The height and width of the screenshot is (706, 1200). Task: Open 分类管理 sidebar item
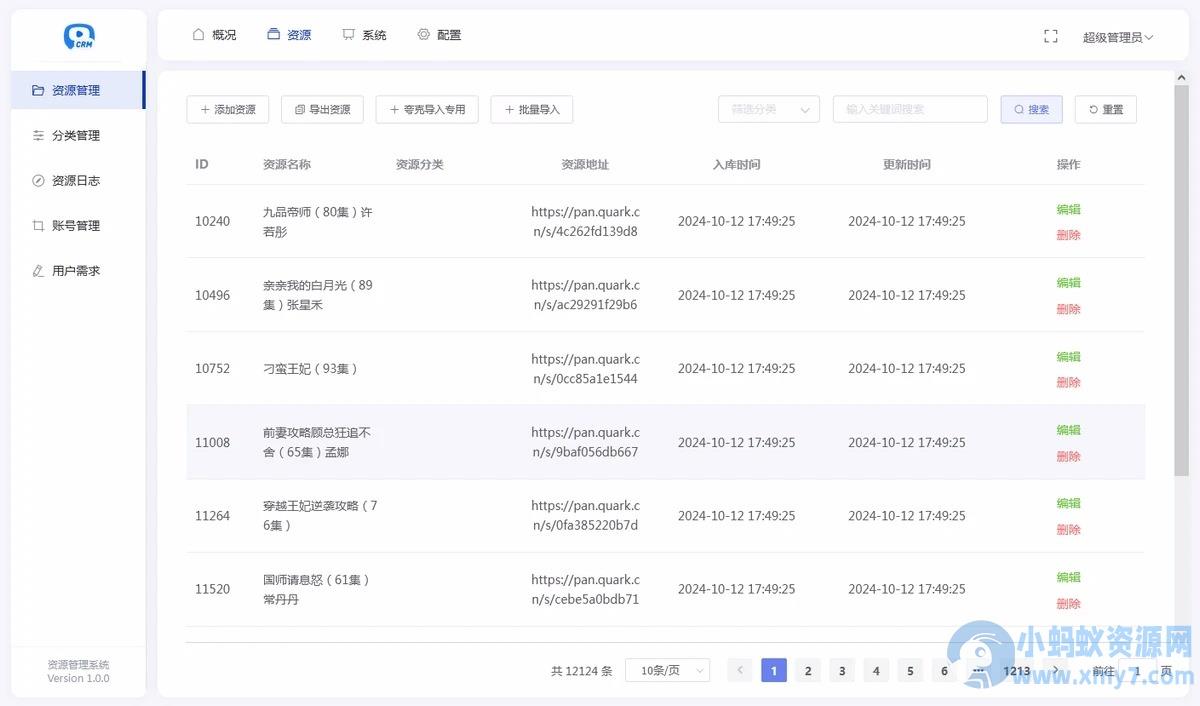[x=78, y=135]
